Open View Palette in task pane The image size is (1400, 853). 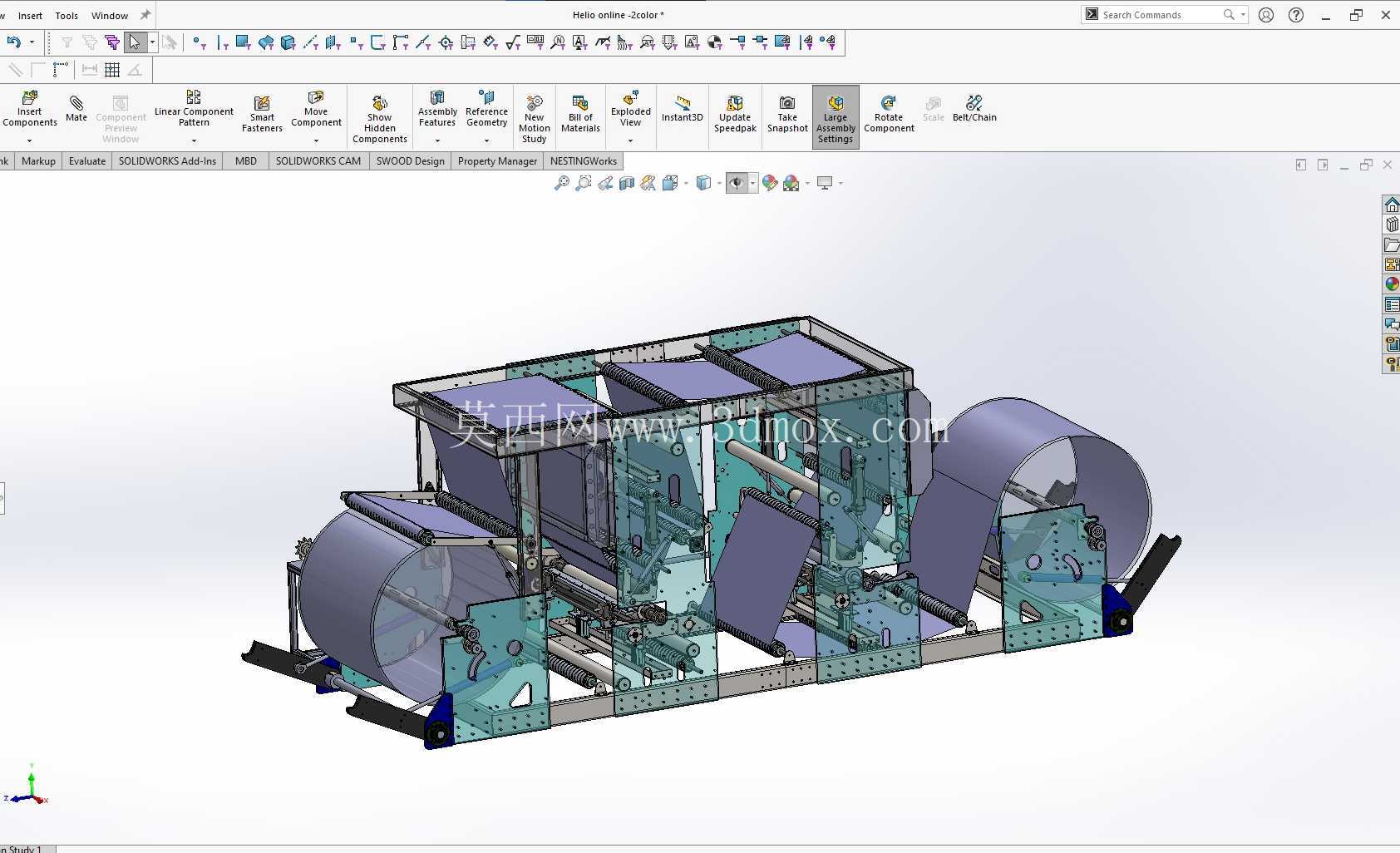click(x=1391, y=264)
